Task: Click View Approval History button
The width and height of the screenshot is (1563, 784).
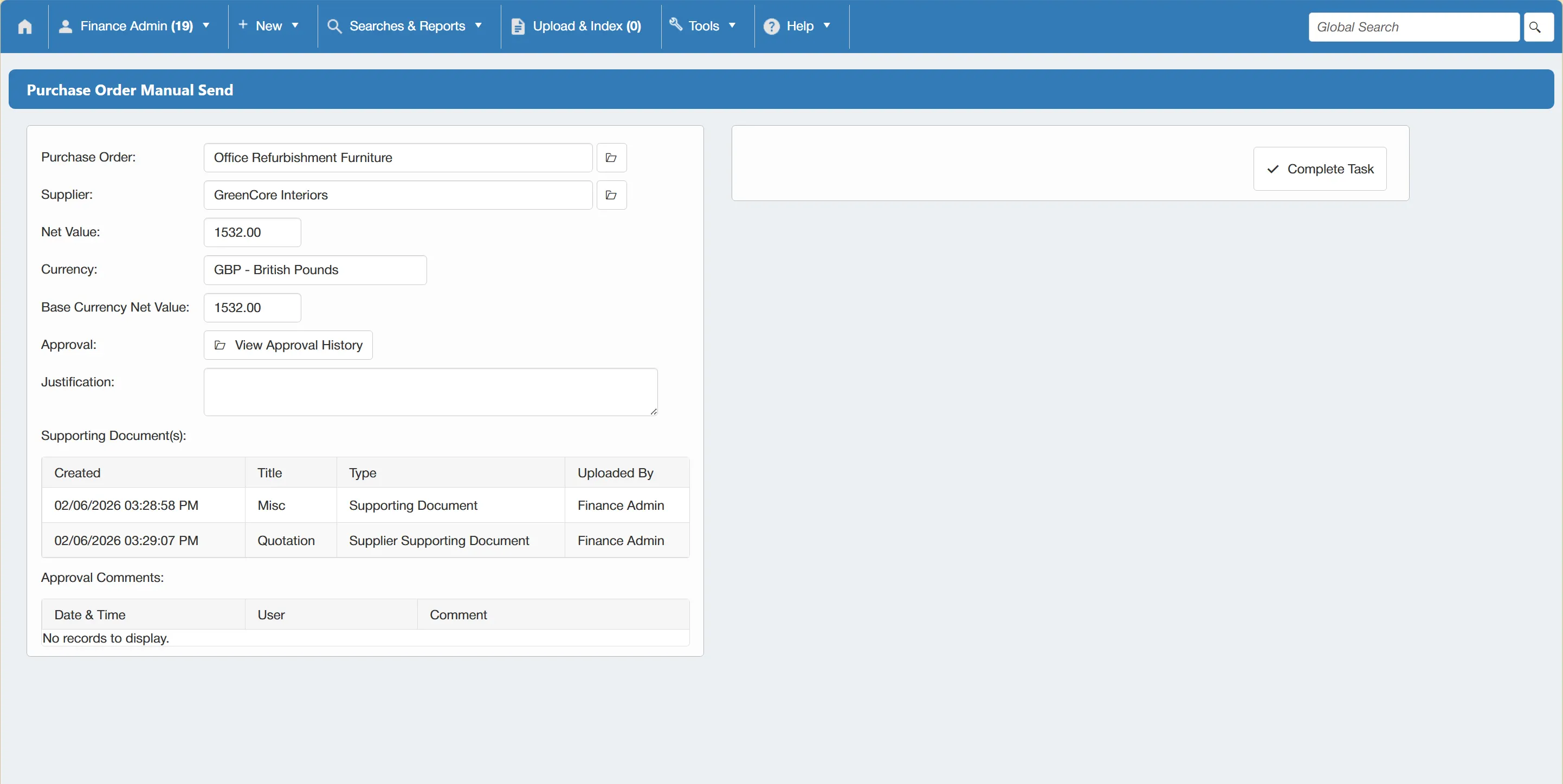Action: (288, 345)
